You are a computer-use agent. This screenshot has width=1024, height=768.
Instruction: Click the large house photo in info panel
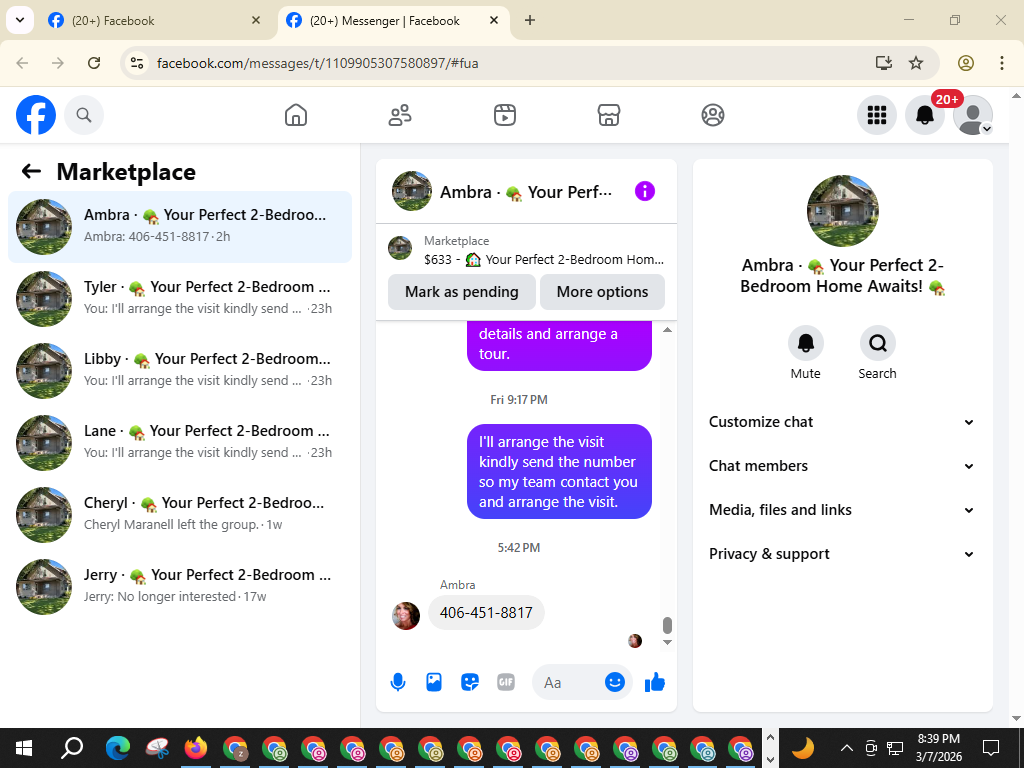842,211
